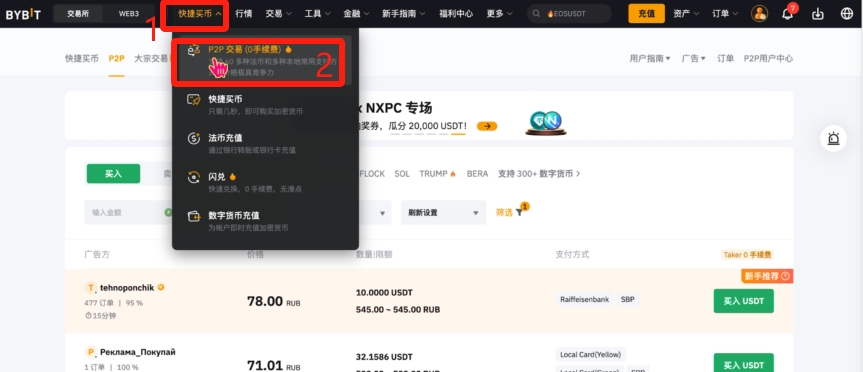Click the EOSUSDT search field
The image size is (863, 372).
(569, 14)
